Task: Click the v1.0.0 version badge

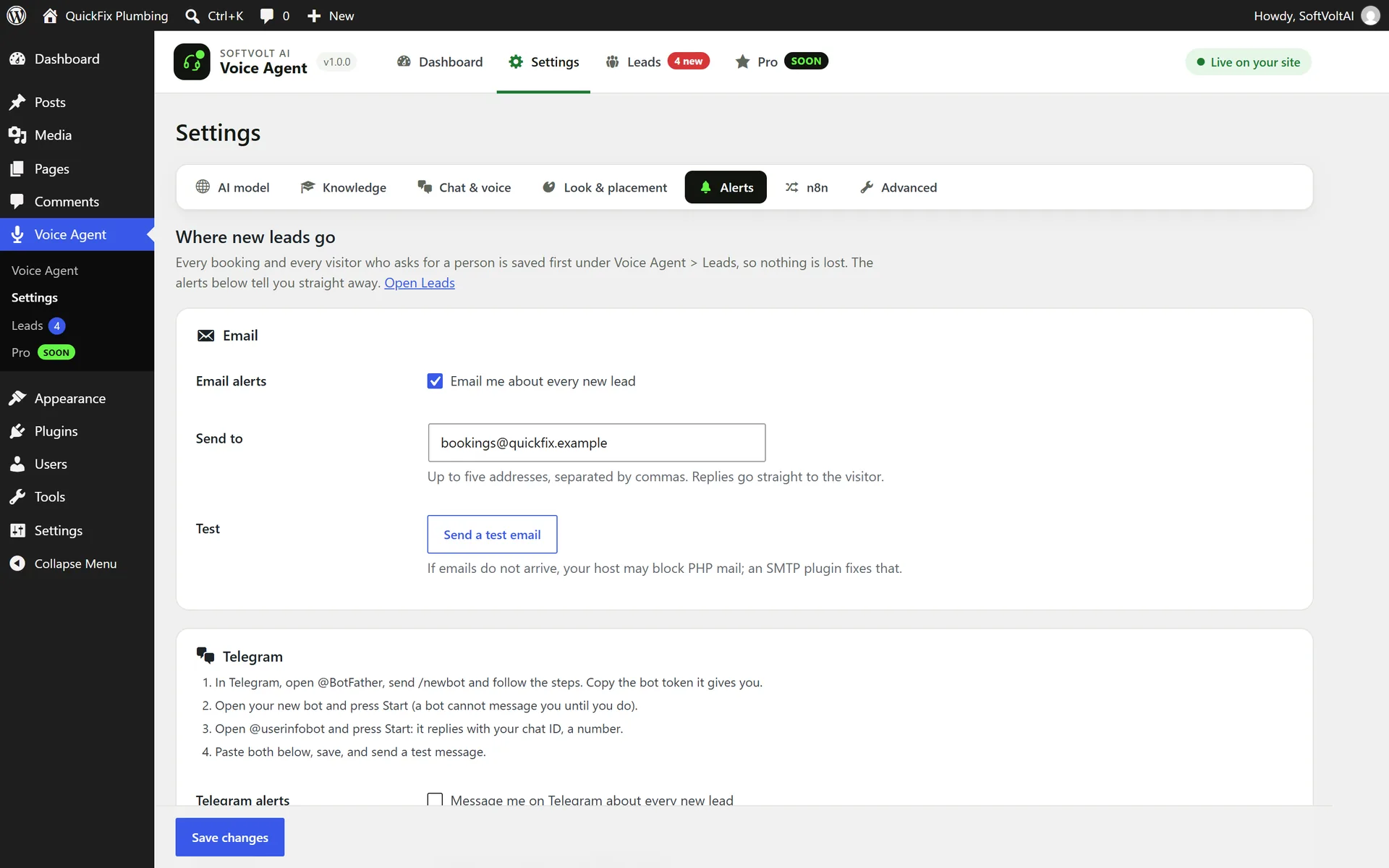Action: (337, 61)
